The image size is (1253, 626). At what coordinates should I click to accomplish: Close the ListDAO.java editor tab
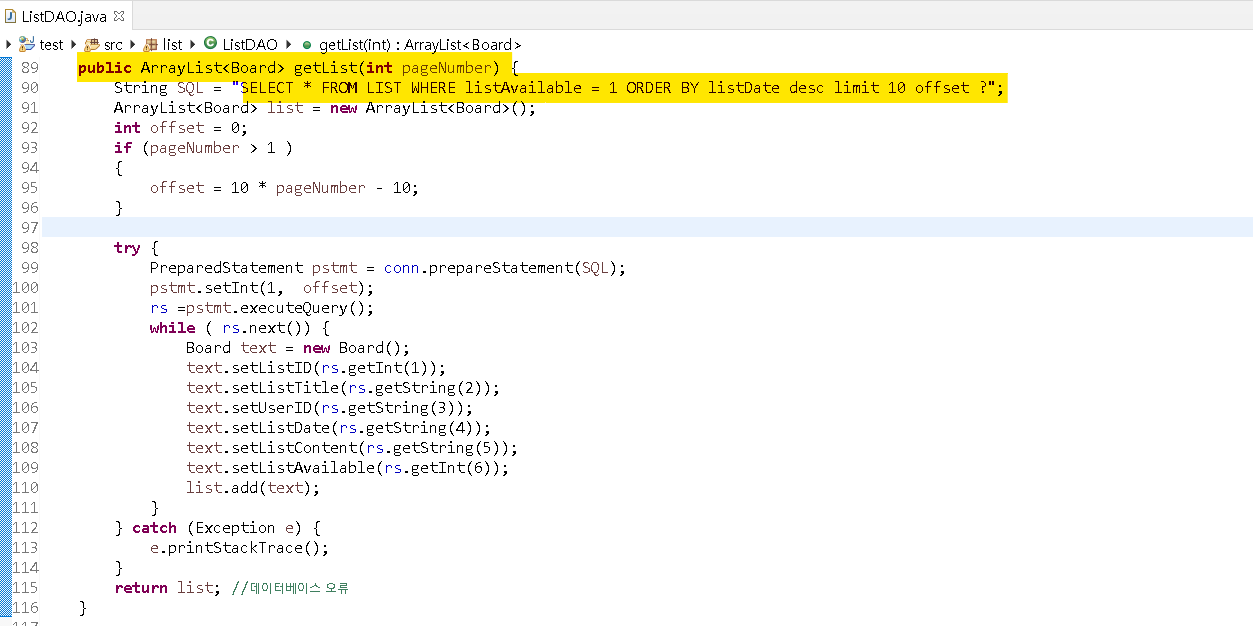(x=119, y=17)
